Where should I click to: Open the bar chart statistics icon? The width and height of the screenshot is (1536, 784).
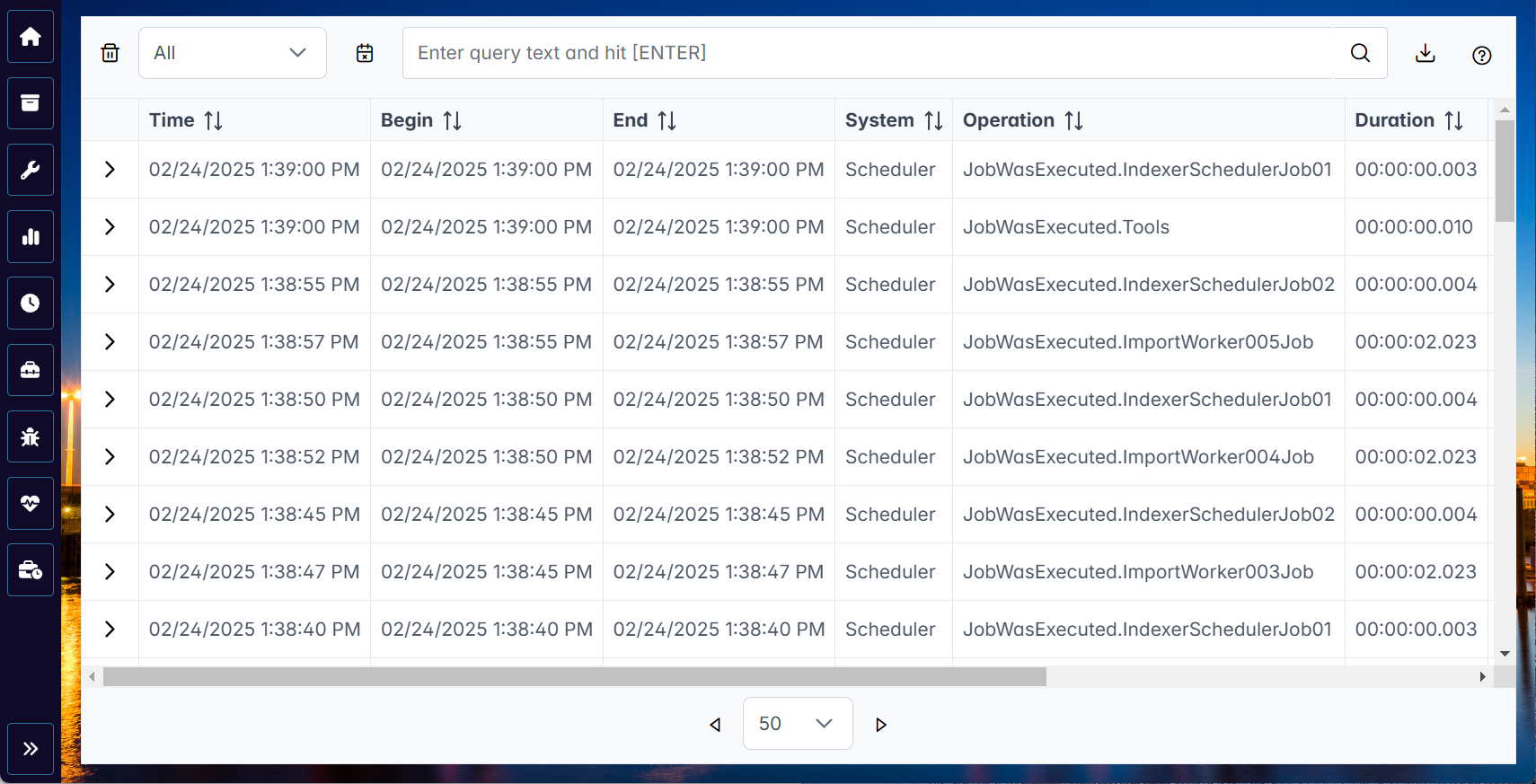(x=31, y=237)
